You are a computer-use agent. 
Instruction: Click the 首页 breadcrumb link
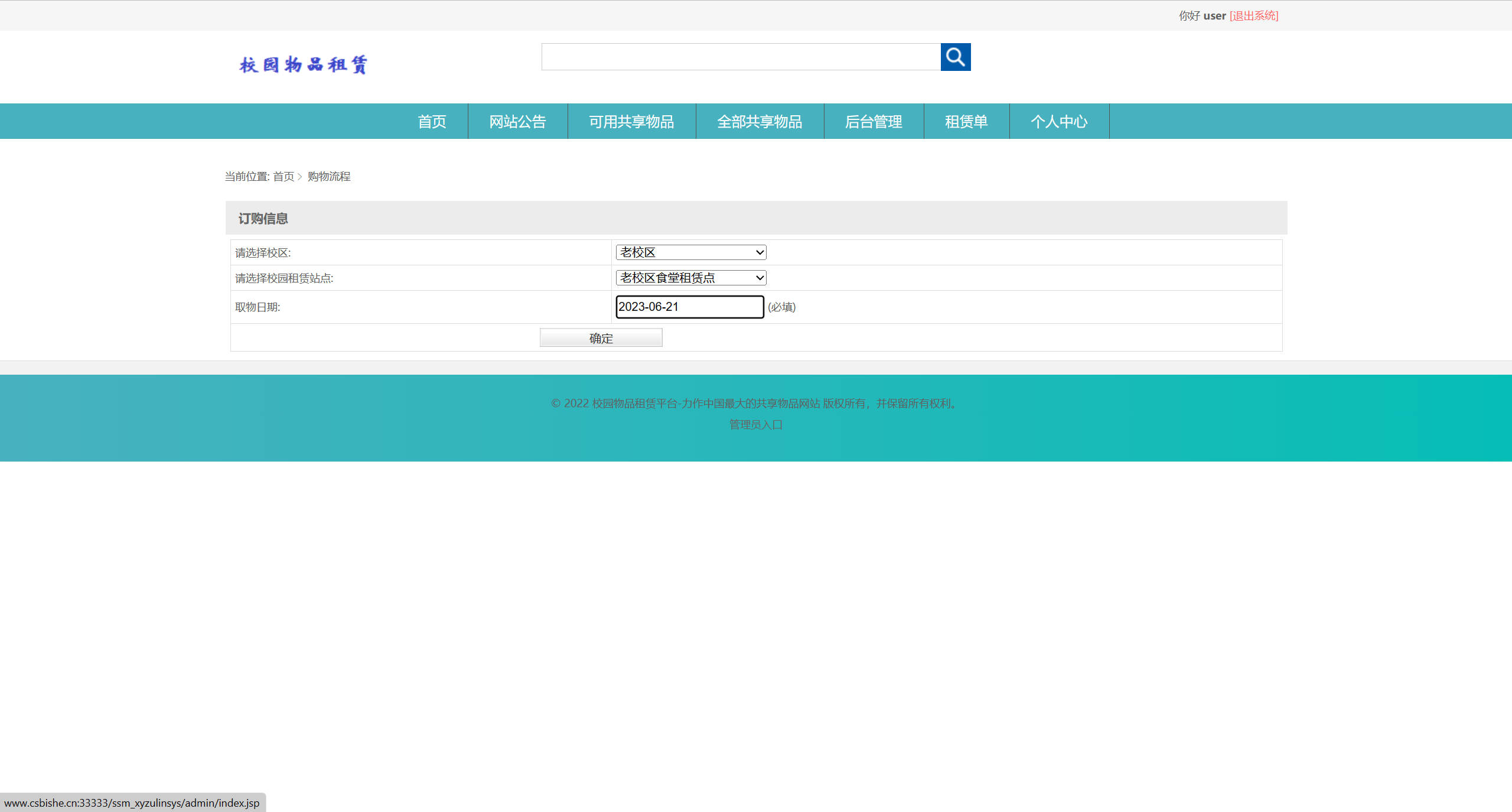[284, 176]
